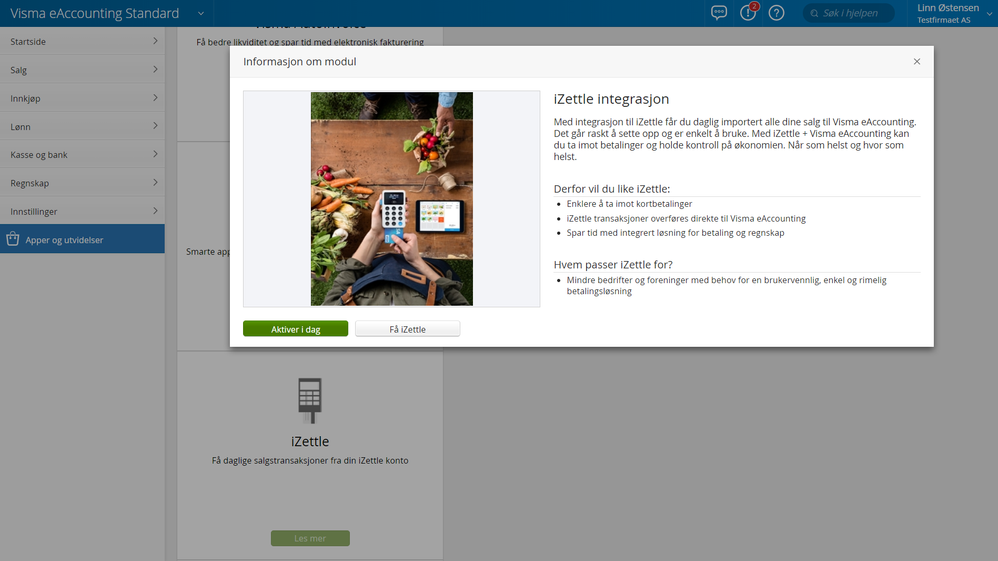
Task: Close the Informasjon om modul dialog
Action: click(x=917, y=61)
